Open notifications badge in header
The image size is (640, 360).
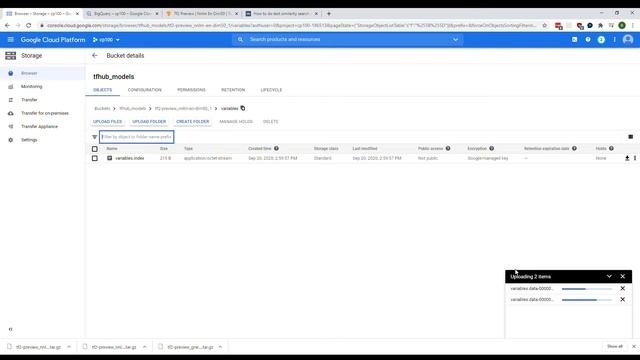(601, 40)
